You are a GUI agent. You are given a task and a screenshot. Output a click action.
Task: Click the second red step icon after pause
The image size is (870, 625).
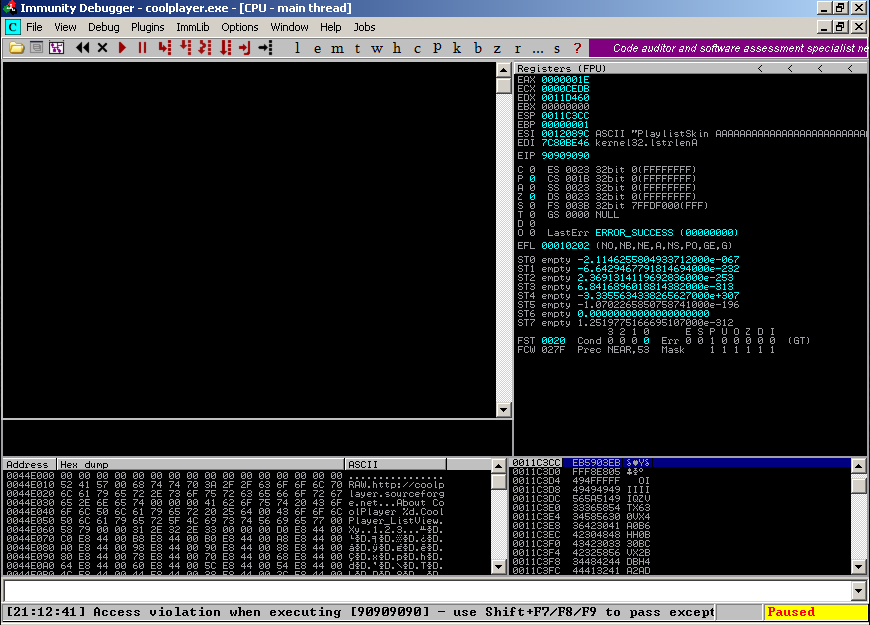tap(185, 48)
